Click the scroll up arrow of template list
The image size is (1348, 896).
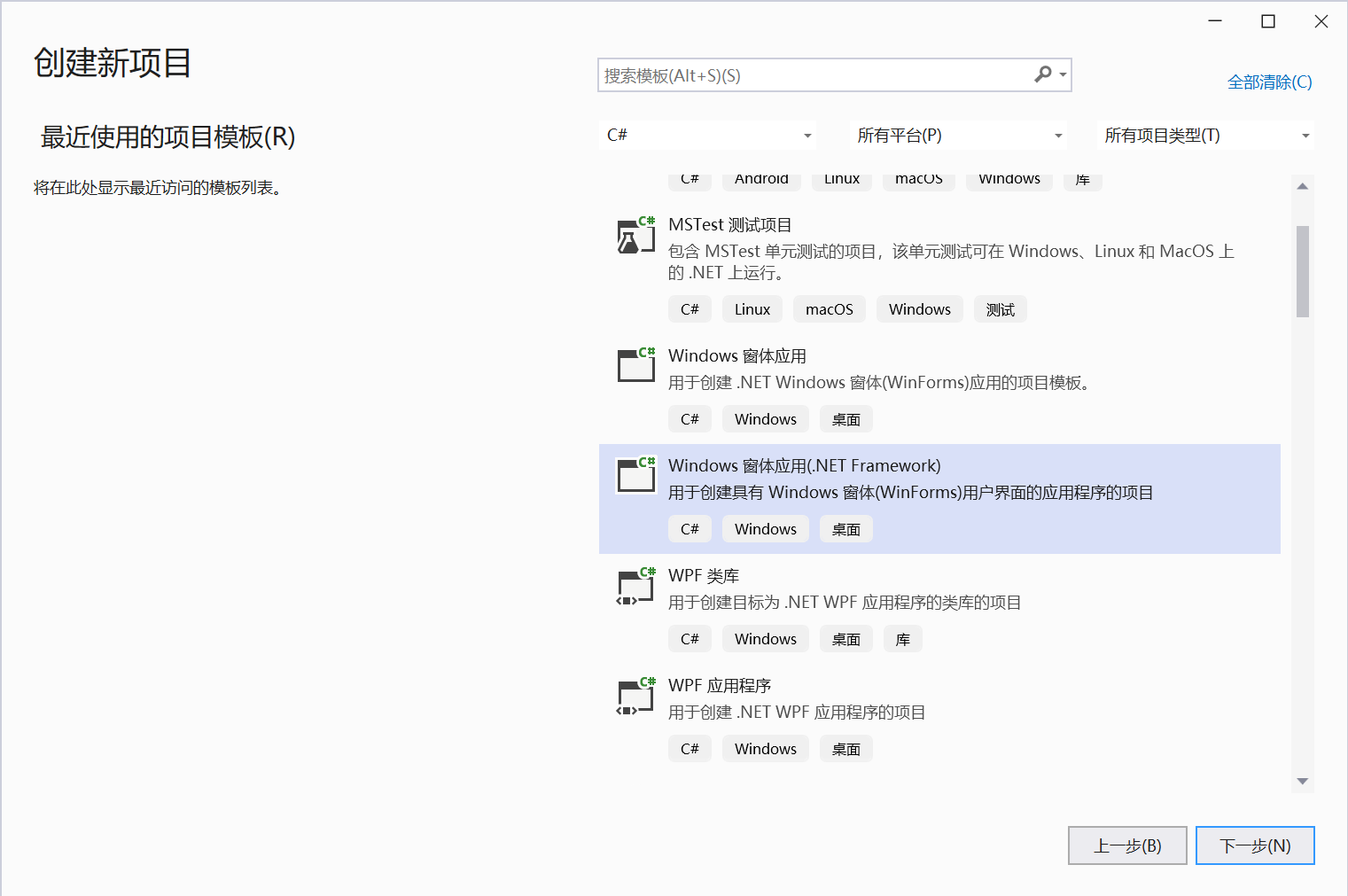click(1303, 186)
